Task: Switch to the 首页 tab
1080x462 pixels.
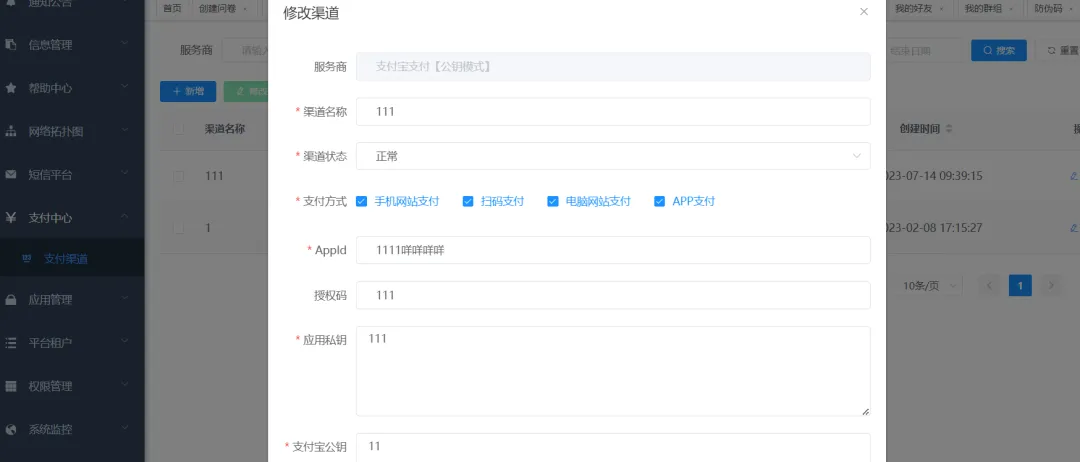Action: tap(173, 9)
